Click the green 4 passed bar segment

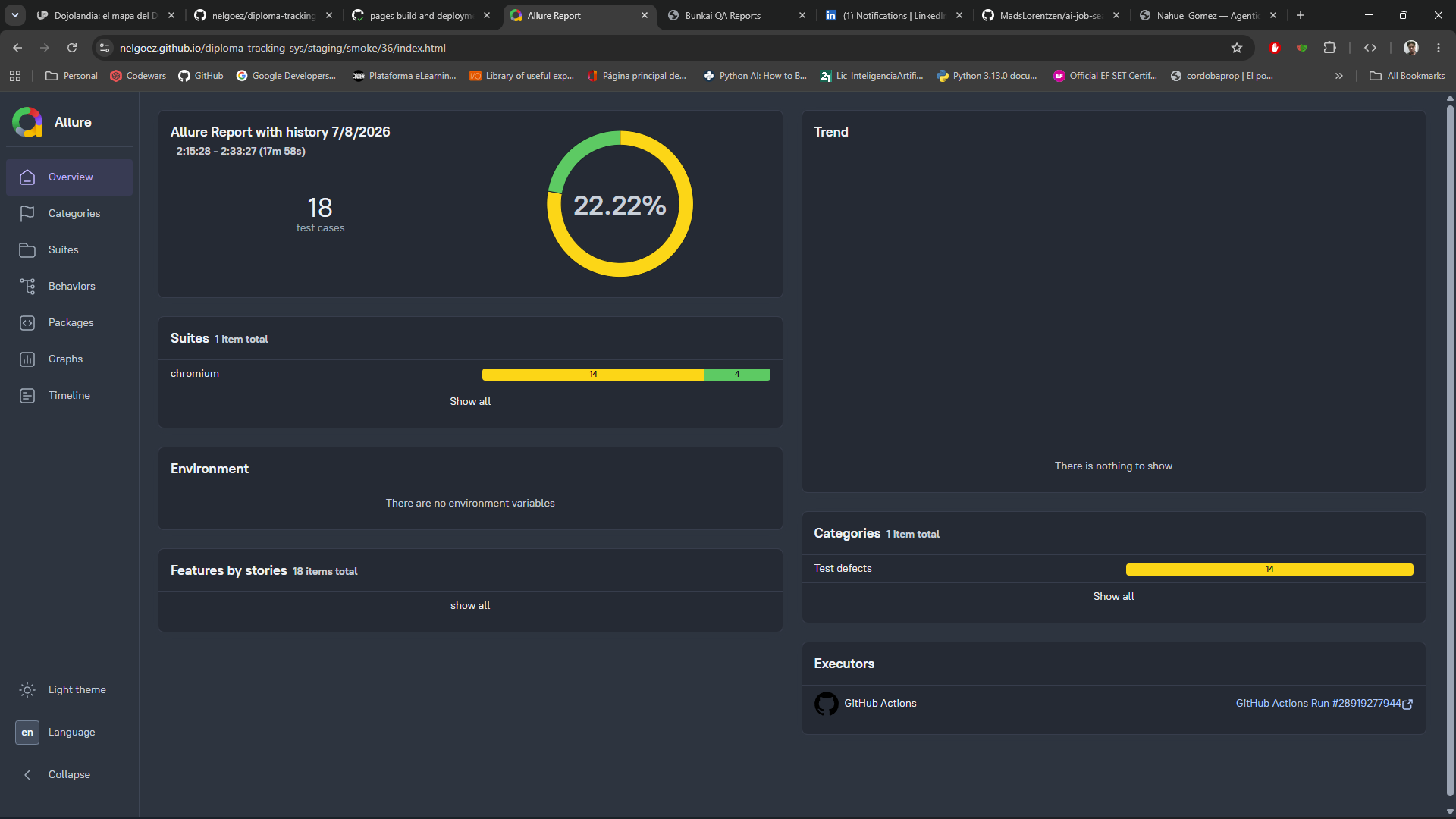(737, 375)
